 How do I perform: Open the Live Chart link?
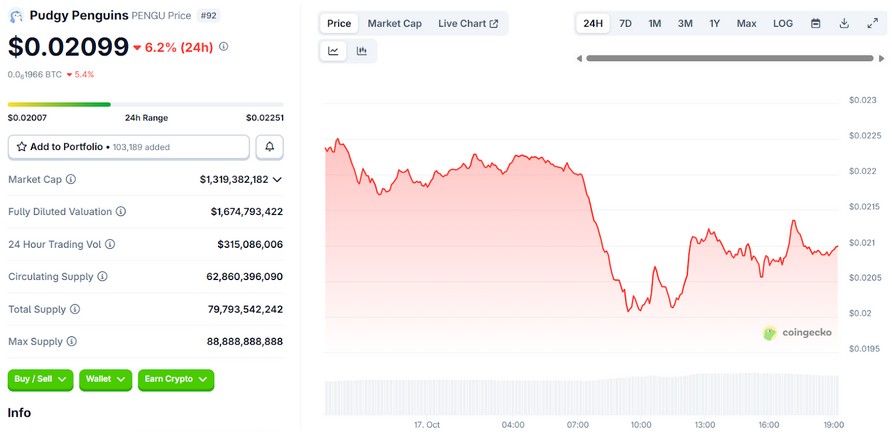click(x=468, y=23)
